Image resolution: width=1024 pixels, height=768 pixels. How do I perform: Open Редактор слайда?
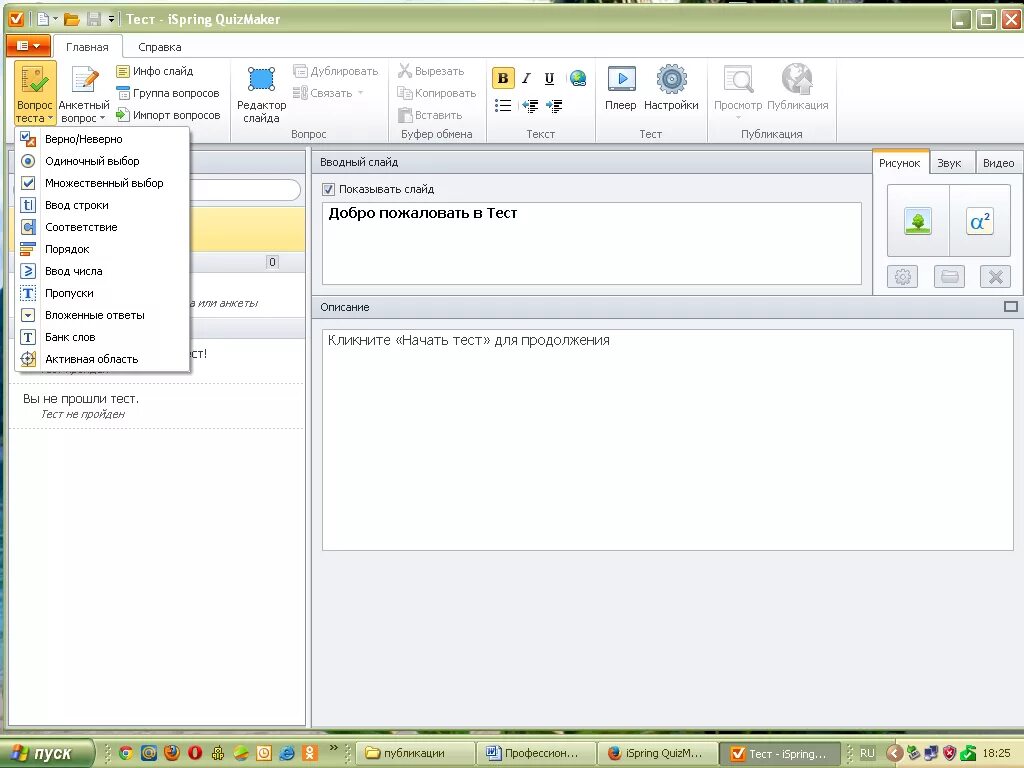[x=261, y=93]
